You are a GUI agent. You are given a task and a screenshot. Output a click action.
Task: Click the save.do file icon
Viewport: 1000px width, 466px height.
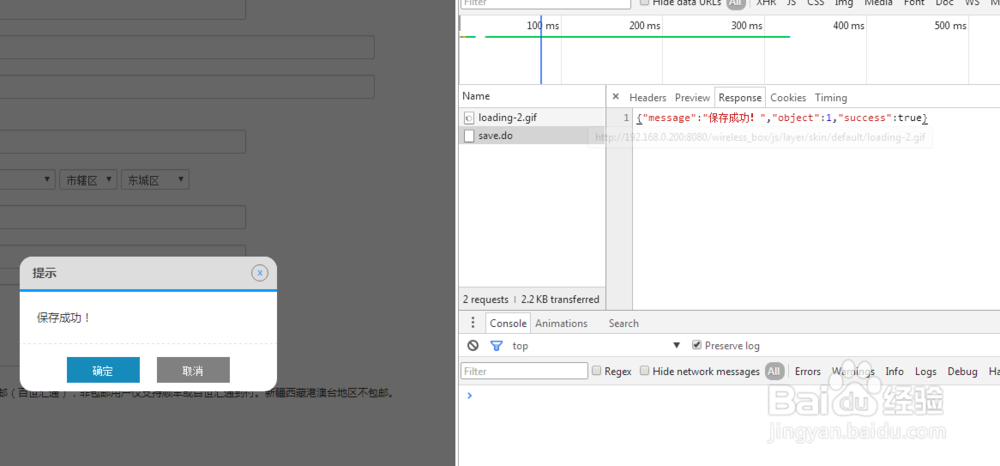(x=469, y=135)
